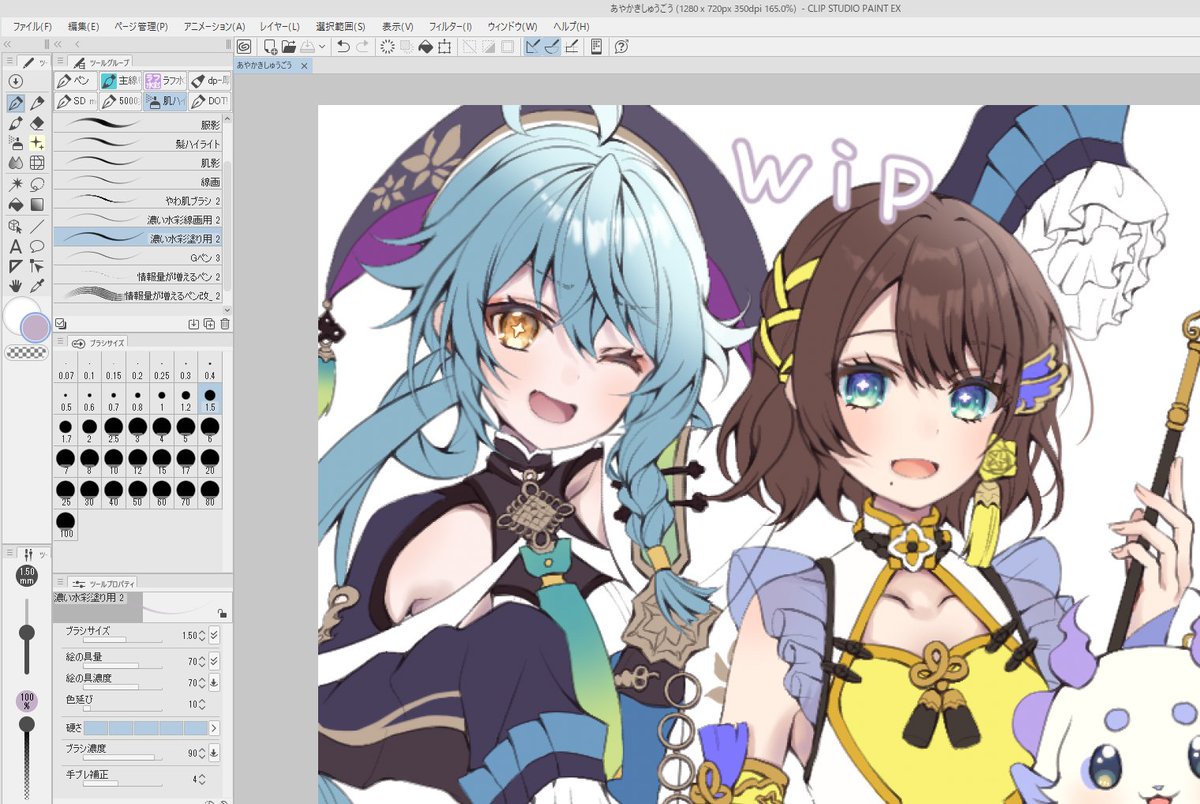Click the Undo arrow in the command bar
This screenshot has width=1200, height=804.
click(343, 46)
